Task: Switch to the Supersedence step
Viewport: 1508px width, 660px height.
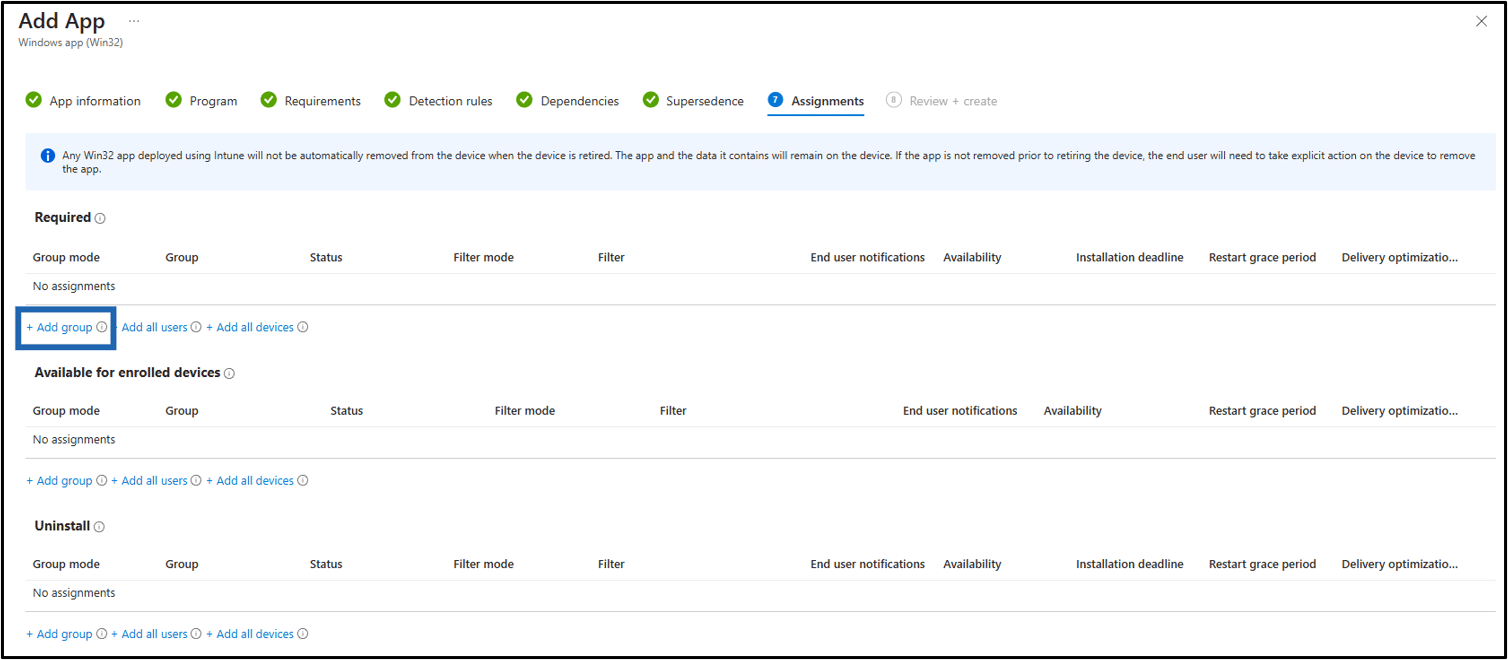Action: (x=693, y=101)
